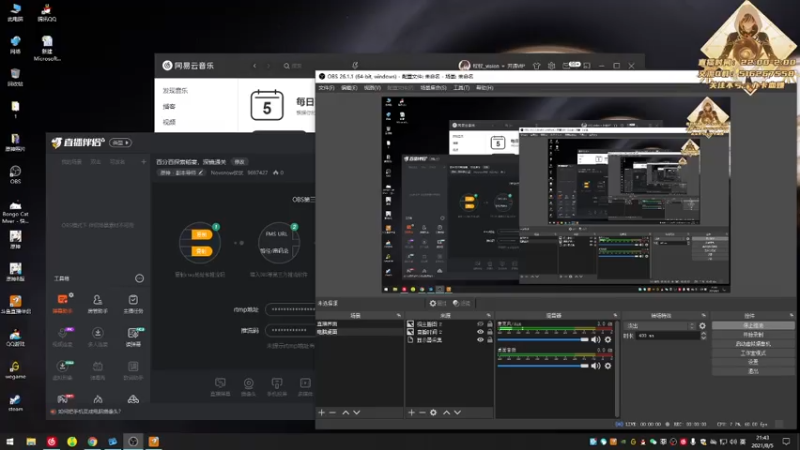800x450 pixels.
Task: Remove the selected source with the Sources minus icon
Action: [422, 412]
